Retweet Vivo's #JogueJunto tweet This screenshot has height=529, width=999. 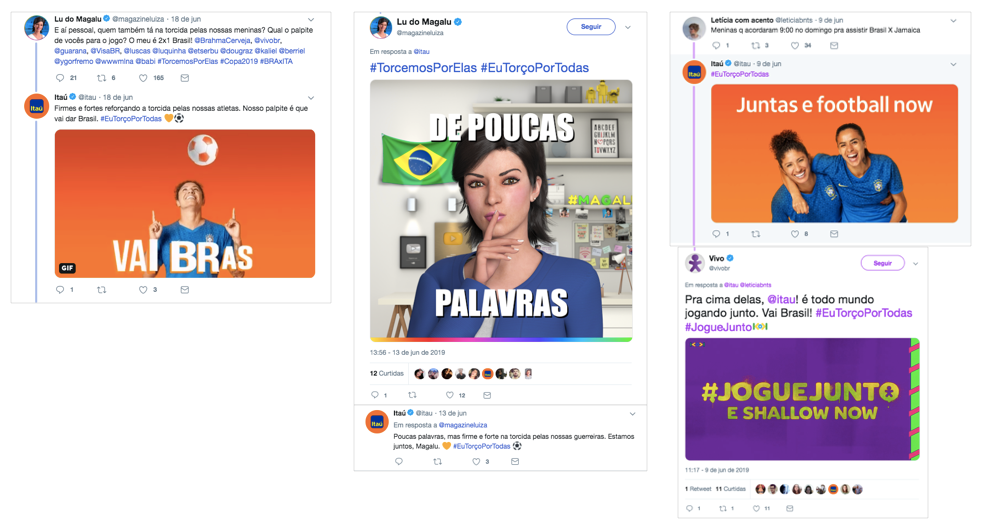click(722, 509)
